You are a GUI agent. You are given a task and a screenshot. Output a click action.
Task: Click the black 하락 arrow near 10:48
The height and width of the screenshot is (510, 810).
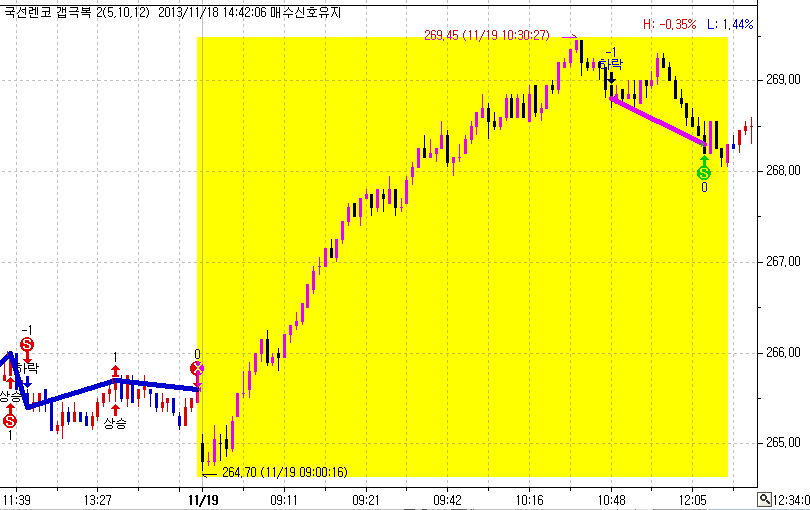coord(612,77)
